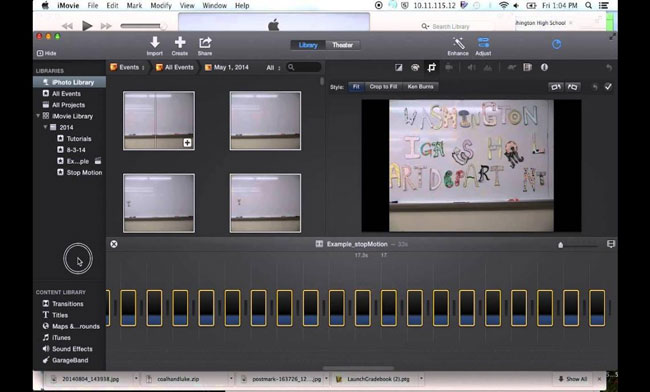Set crop style to Crop to Fill

383,87
